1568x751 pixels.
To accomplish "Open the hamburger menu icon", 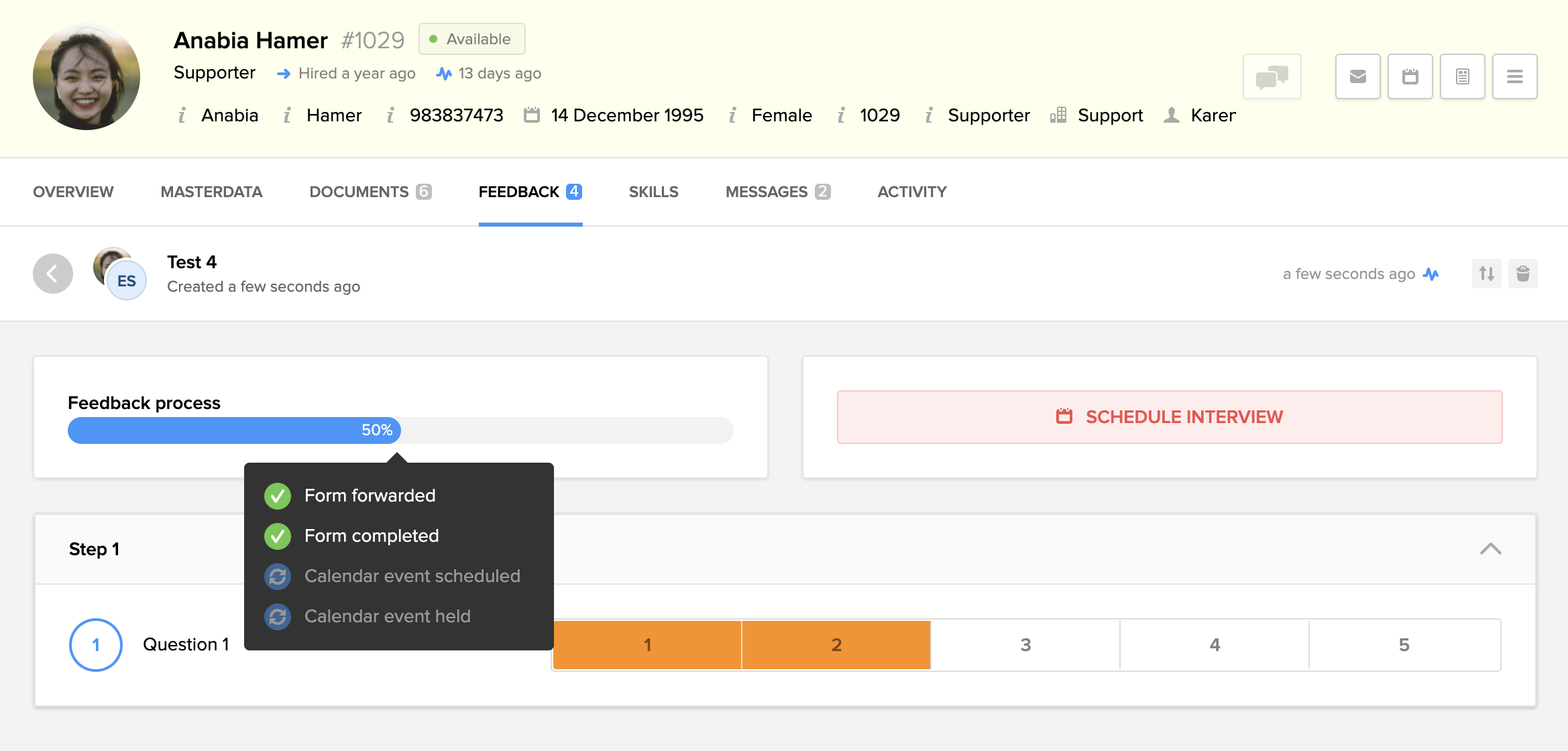I will (x=1514, y=77).
